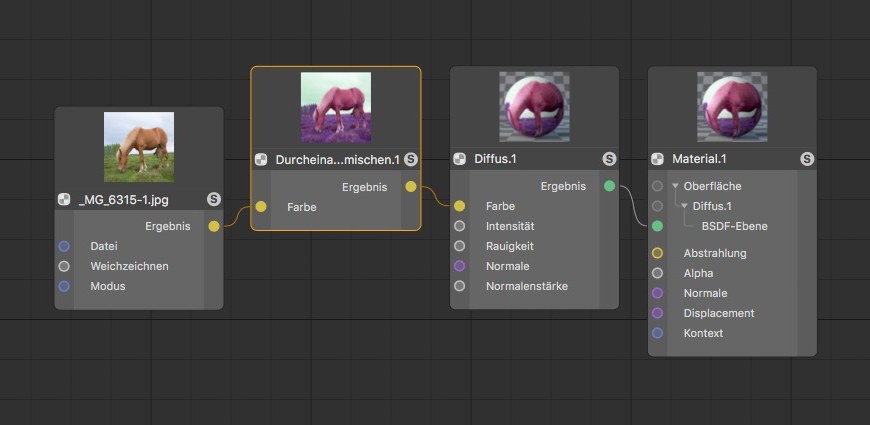Click the Rauigkeit label
The image size is (870, 425).
[509, 246]
